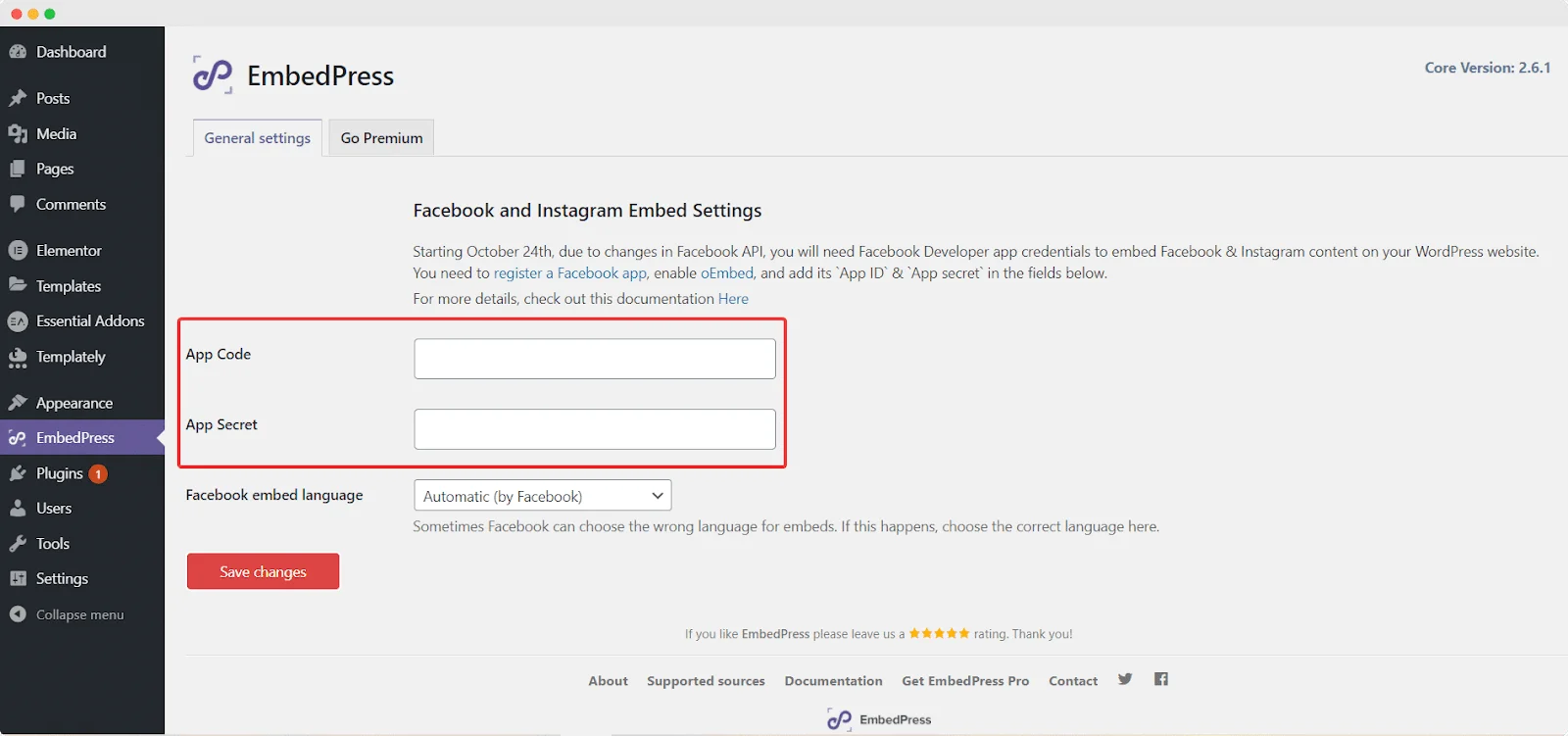Open the Facebook icon in footer
The width and height of the screenshot is (1568, 736).
1161,679
